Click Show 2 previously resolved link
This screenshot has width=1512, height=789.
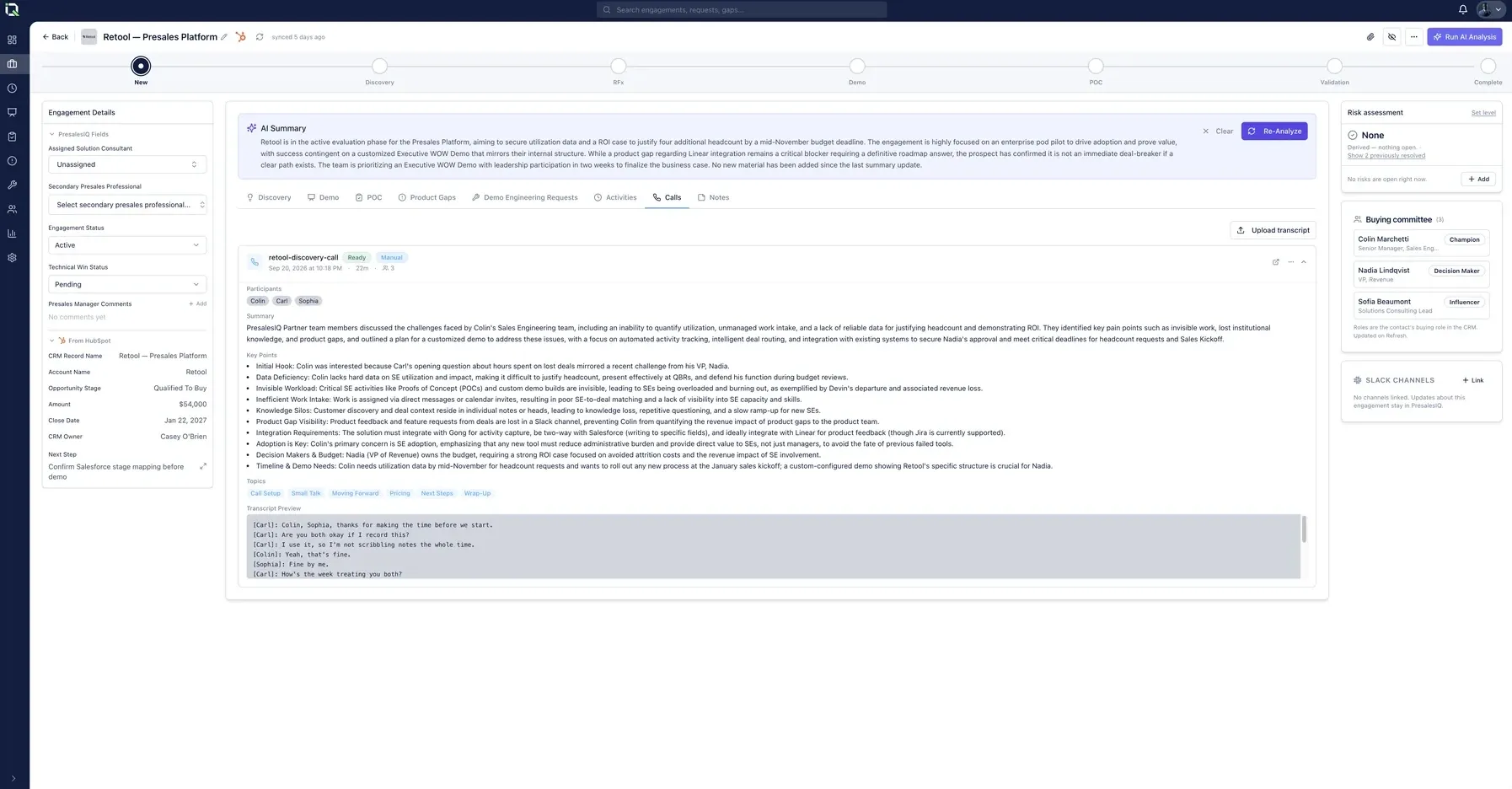(1386, 156)
